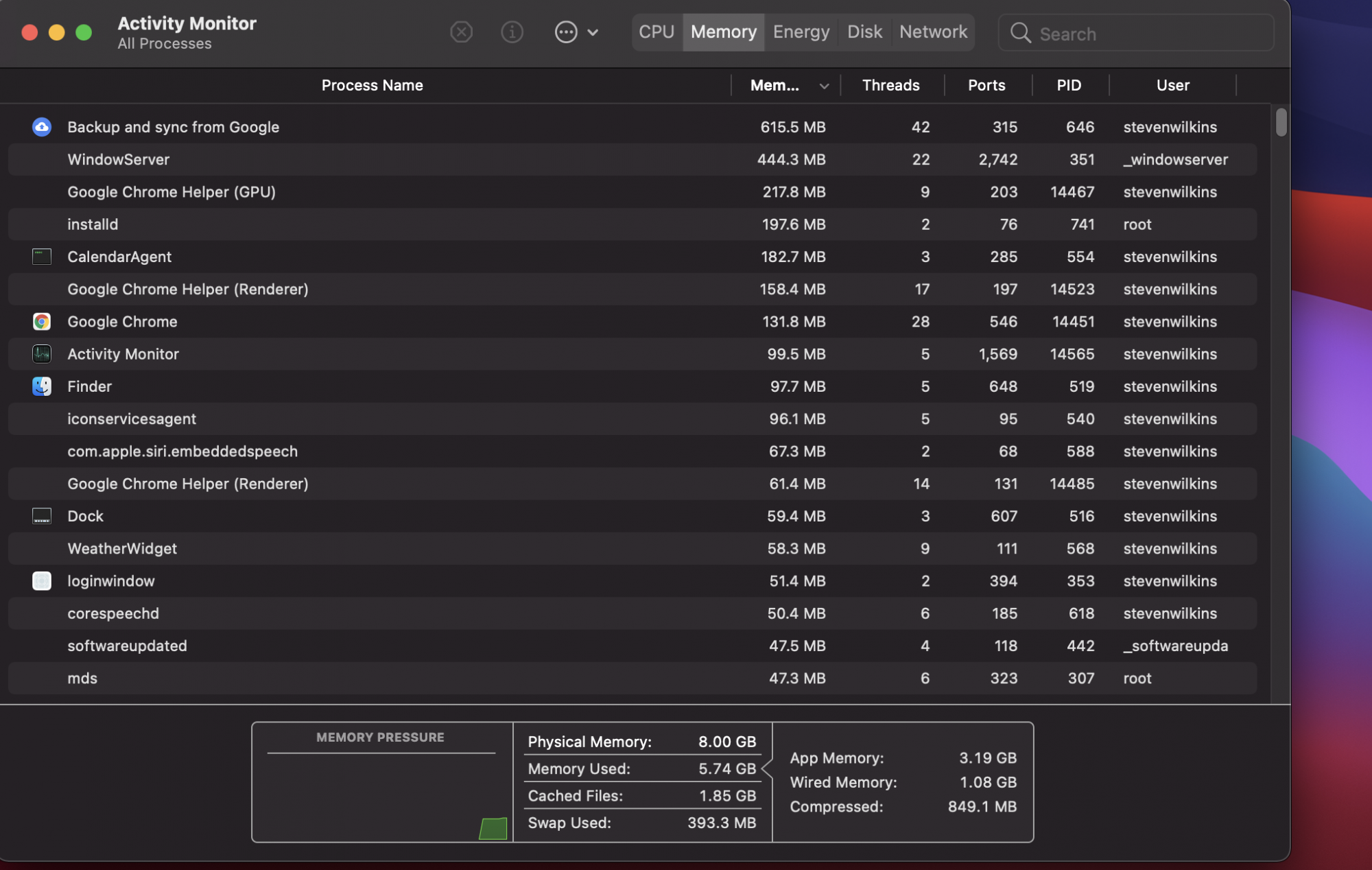This screenshot has height=870, width=1372.
Task: Select the WeatherWidget process row
Action: (x=632, y=548)
